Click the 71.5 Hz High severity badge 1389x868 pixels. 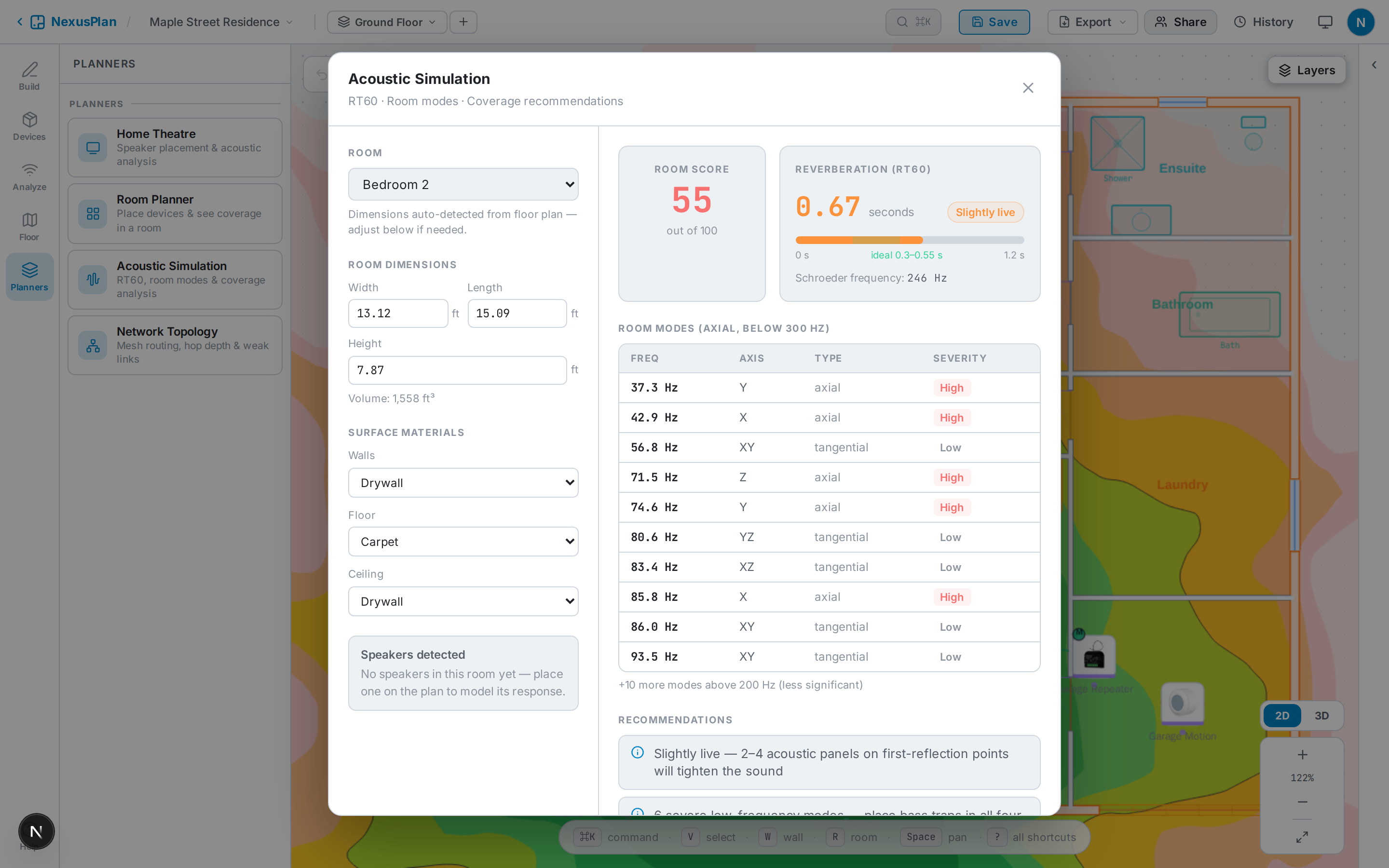[952, 477]
